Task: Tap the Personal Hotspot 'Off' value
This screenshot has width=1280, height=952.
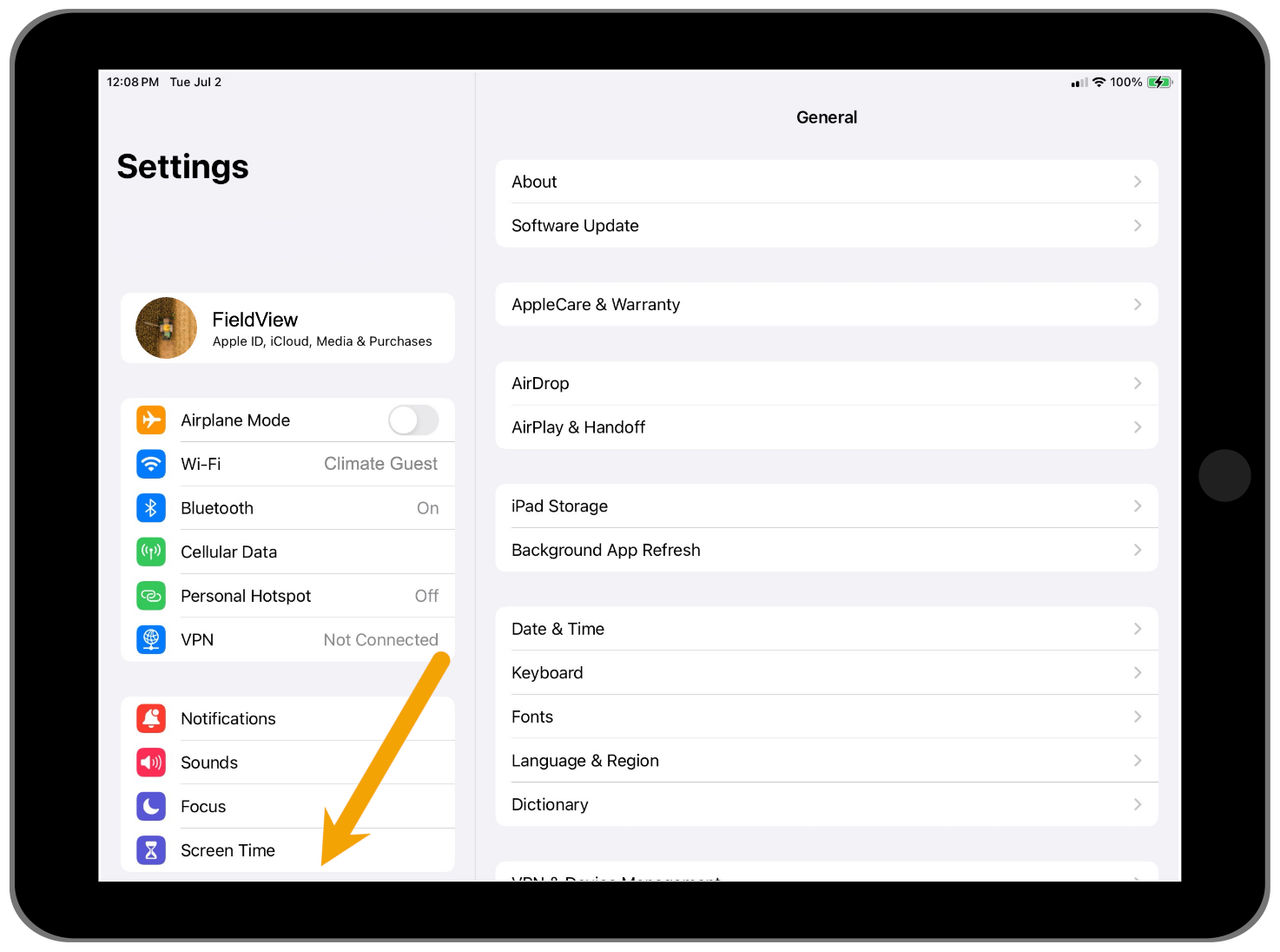Action: pos(427,596)
